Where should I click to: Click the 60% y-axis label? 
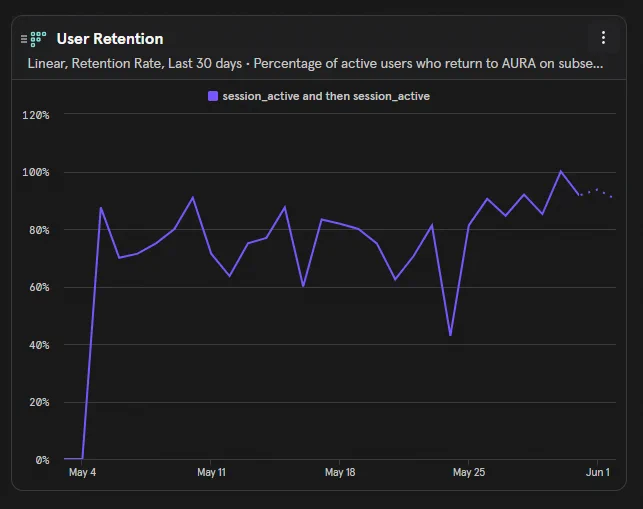[x=39, y=288]
